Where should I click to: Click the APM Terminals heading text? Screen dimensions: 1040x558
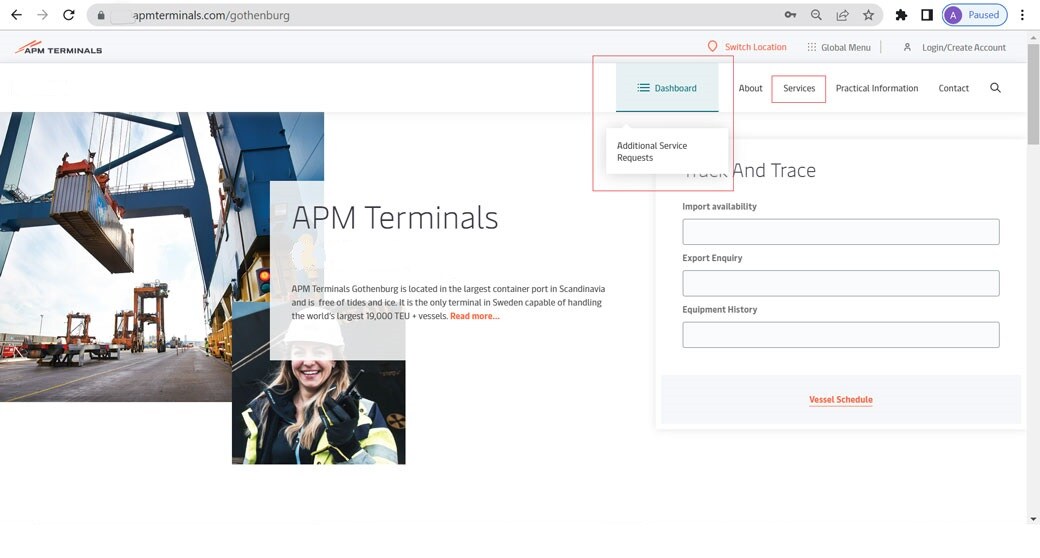coord(395,218)
